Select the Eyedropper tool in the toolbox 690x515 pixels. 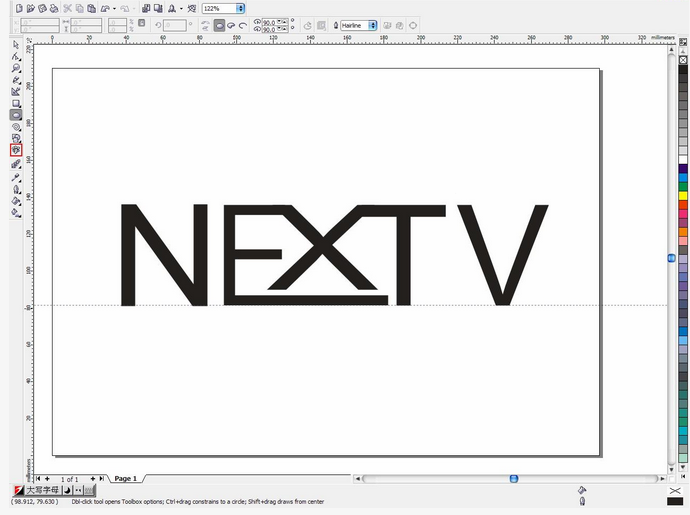16,177
